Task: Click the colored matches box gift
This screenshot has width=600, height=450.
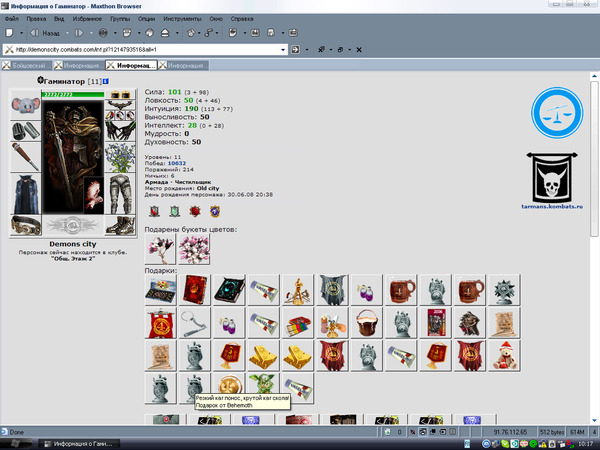Action: coord(298,323)
